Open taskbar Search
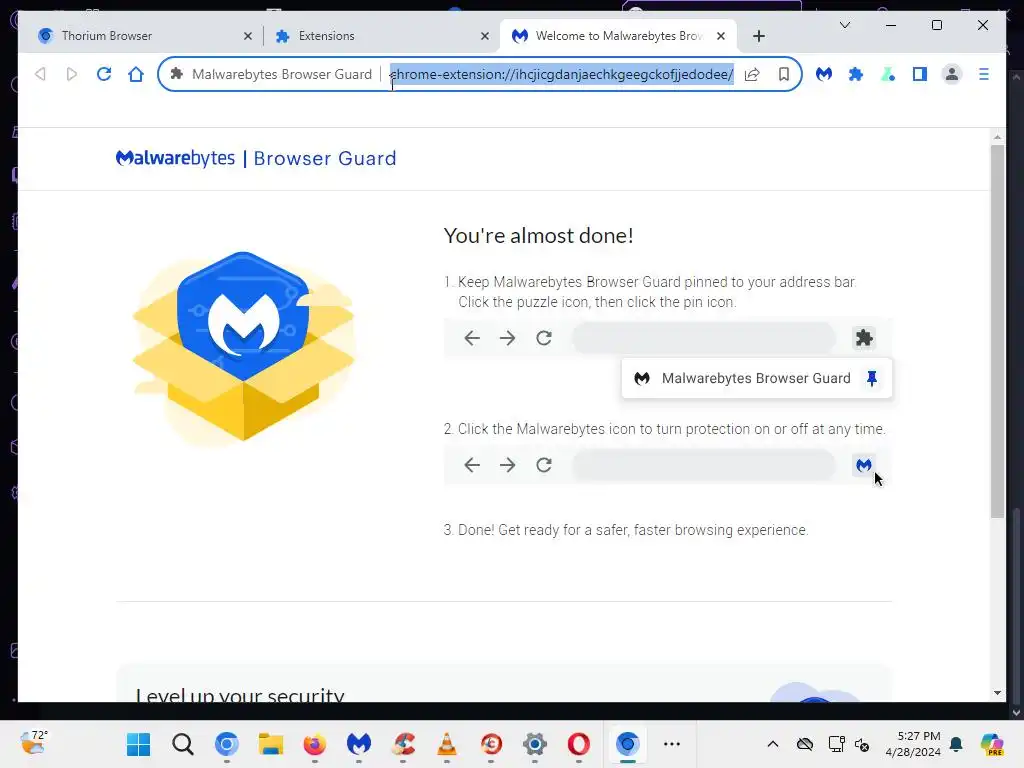Image resolution: width=1024 pixels, height=768 pixels. 183,744
